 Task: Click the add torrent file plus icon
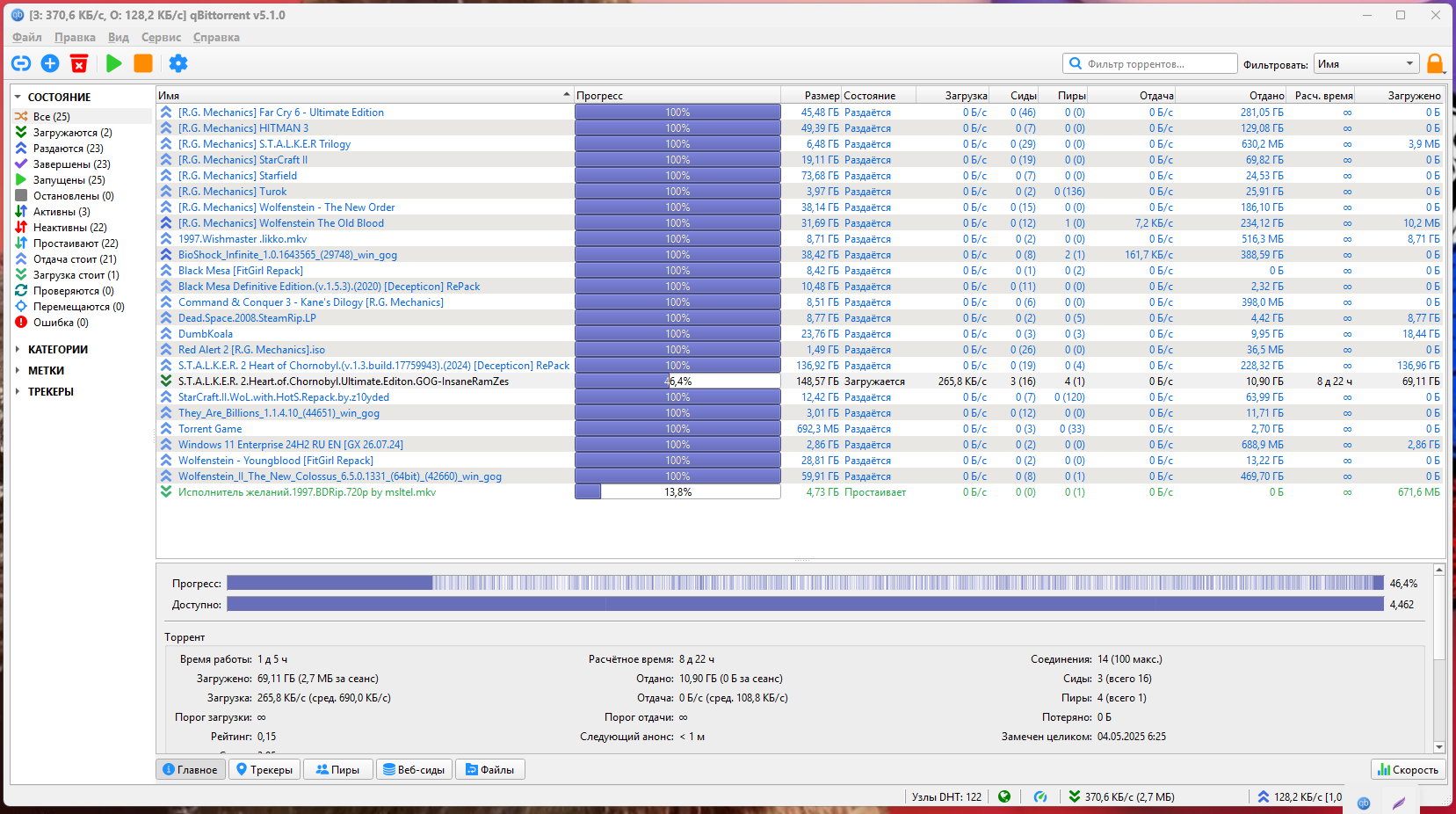[x=50, y=63]
